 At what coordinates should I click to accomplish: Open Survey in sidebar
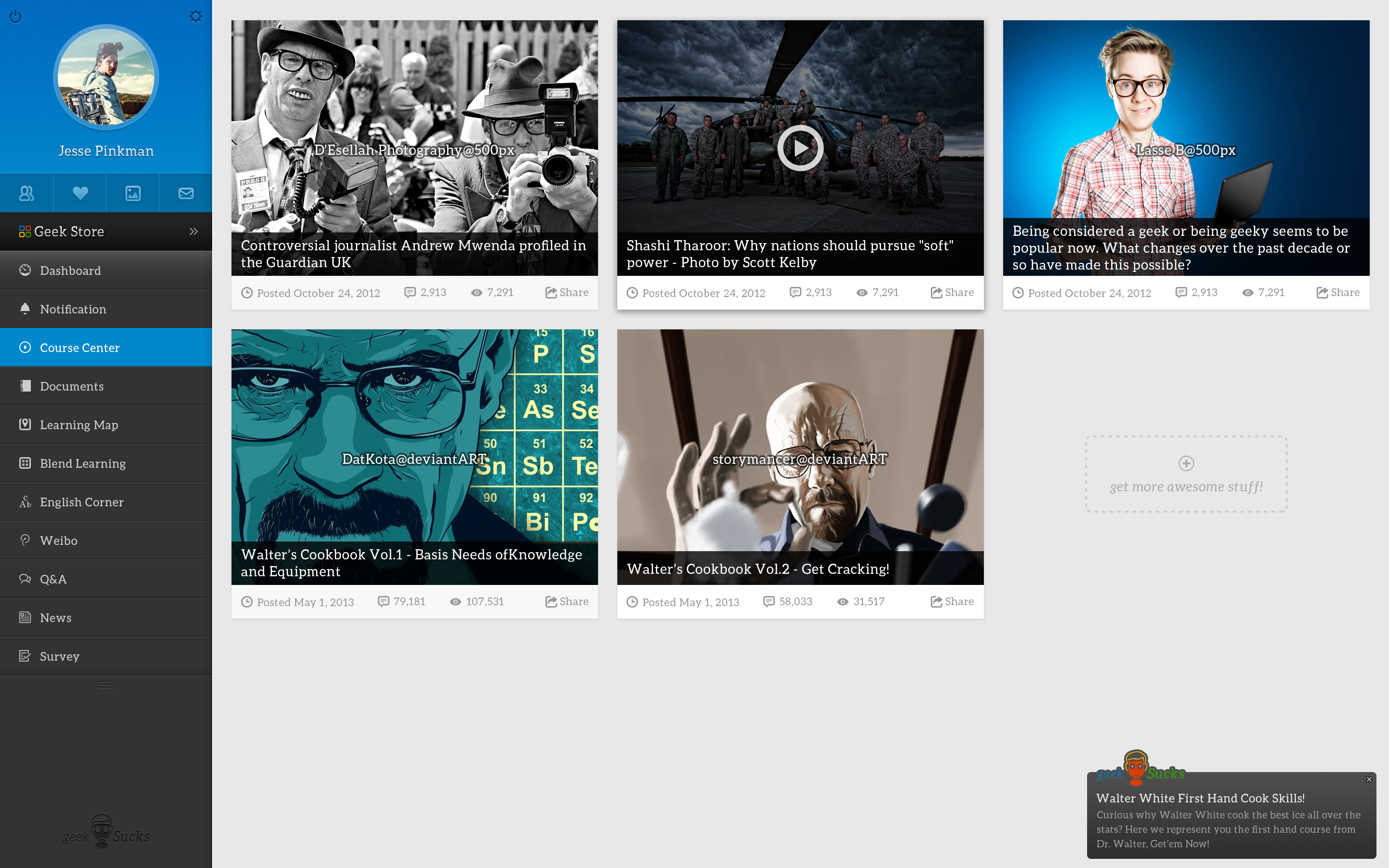pos(106,656)
